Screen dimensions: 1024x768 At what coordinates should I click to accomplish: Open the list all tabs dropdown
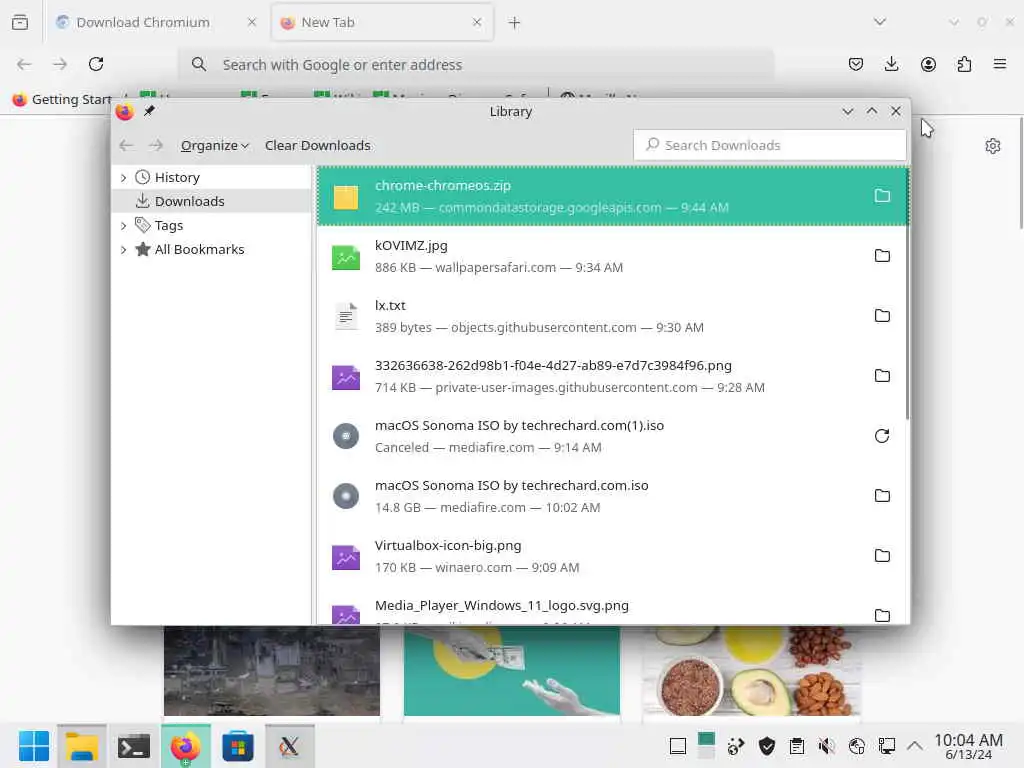coord(880,22)
